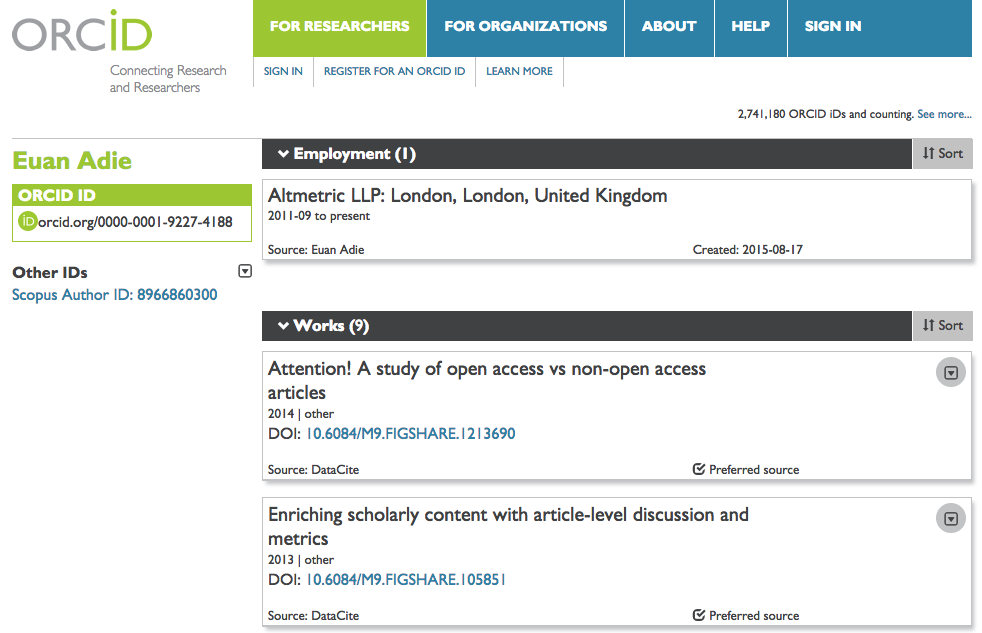
Task: Click the ORCID logo
Action: click(82, 31)
